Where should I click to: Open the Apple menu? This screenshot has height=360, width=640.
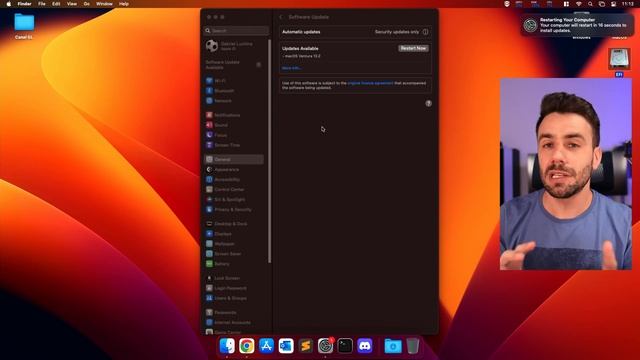[9, 4]
